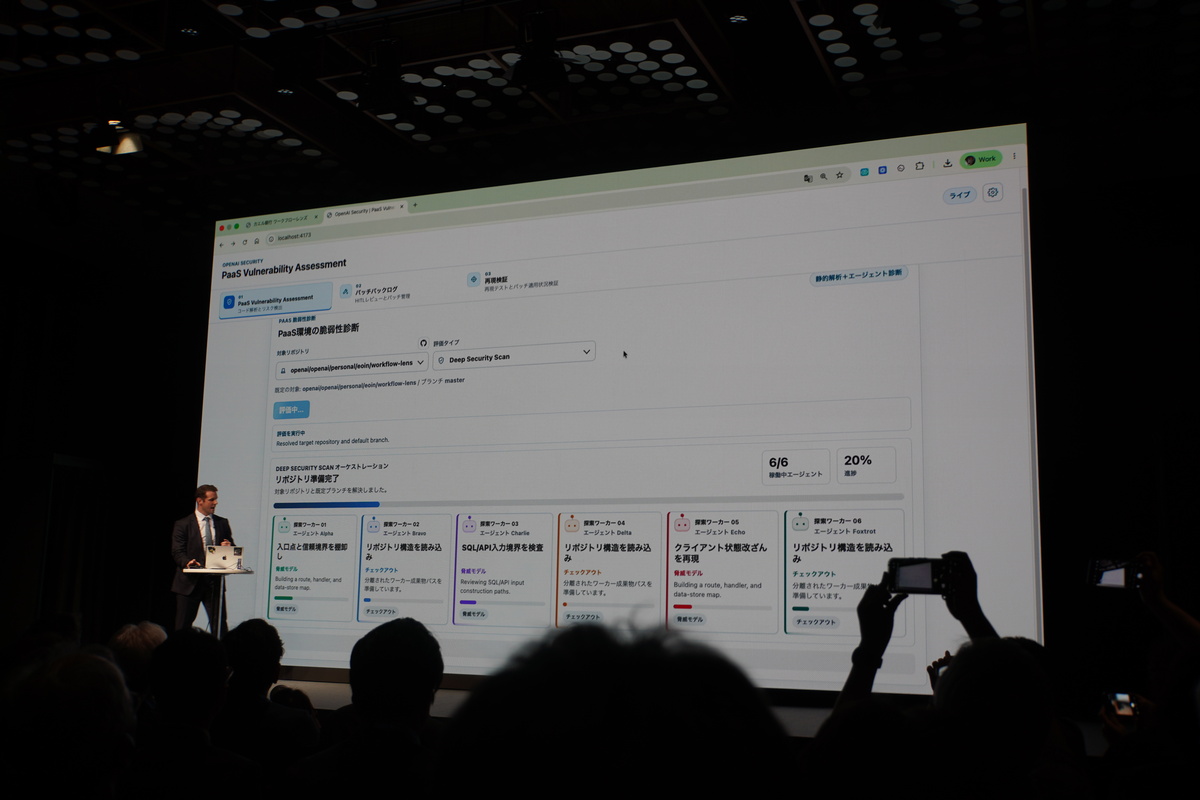1200x800 pixels.
Task: Click the icon beside 再現検証
Action: [x=474, y=280]
